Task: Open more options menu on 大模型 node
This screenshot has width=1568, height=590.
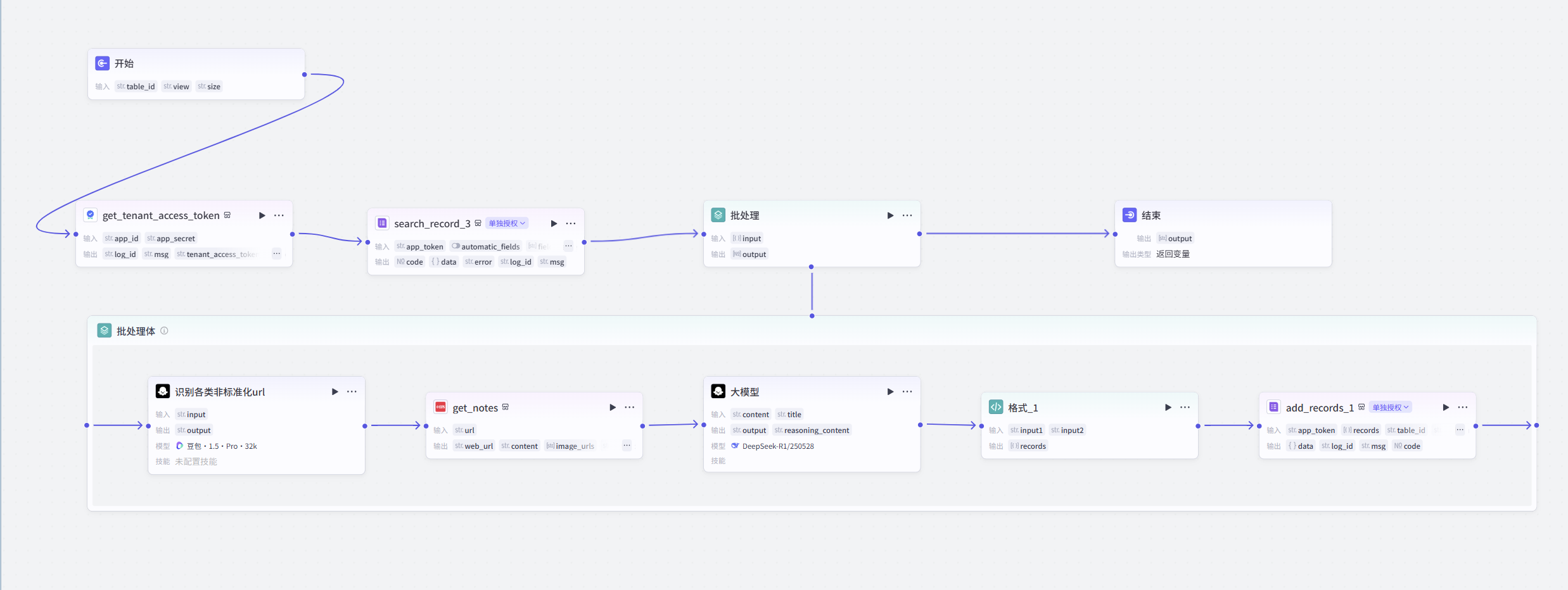Action: (907, 391)
